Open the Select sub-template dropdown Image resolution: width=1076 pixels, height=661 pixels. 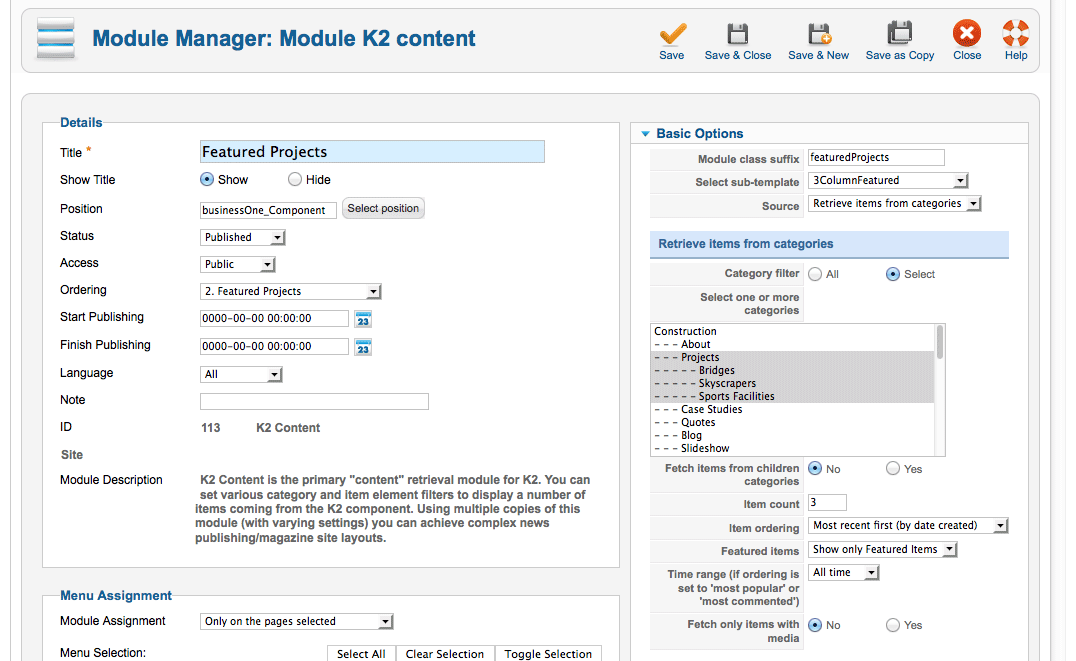888,181
